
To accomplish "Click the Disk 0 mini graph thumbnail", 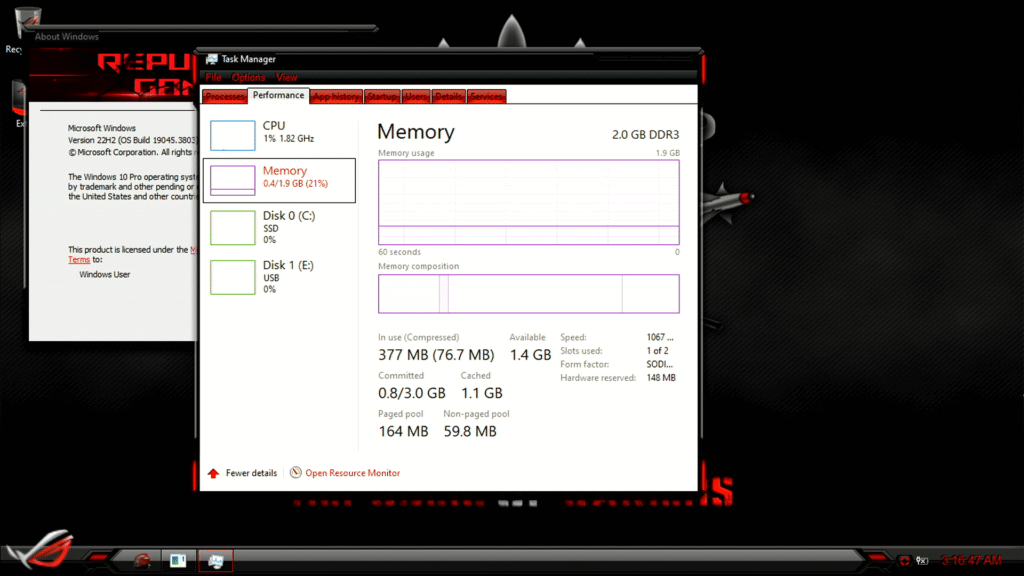I will click(232, 227).
